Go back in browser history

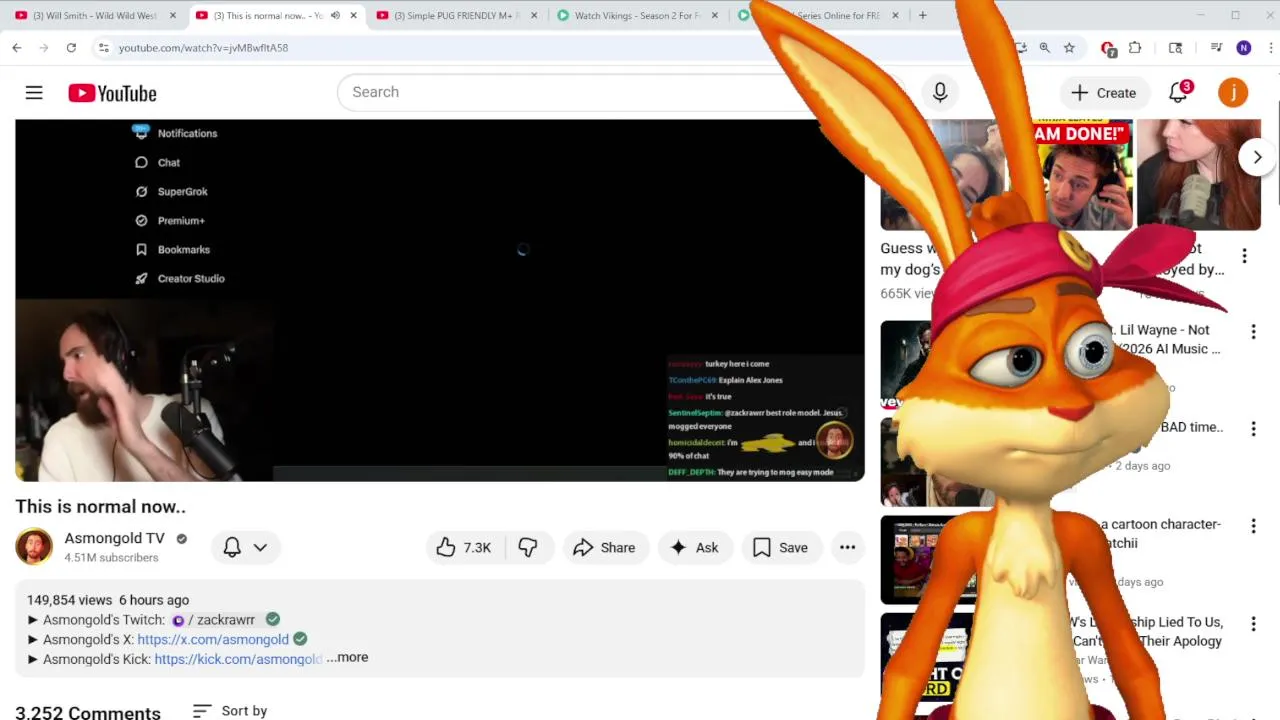click(x=17, y=47)
